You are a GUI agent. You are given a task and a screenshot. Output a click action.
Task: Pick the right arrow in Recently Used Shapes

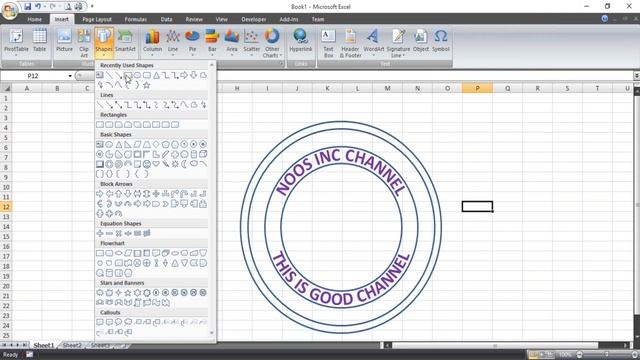pyautogui.click(x=184, y=75)
